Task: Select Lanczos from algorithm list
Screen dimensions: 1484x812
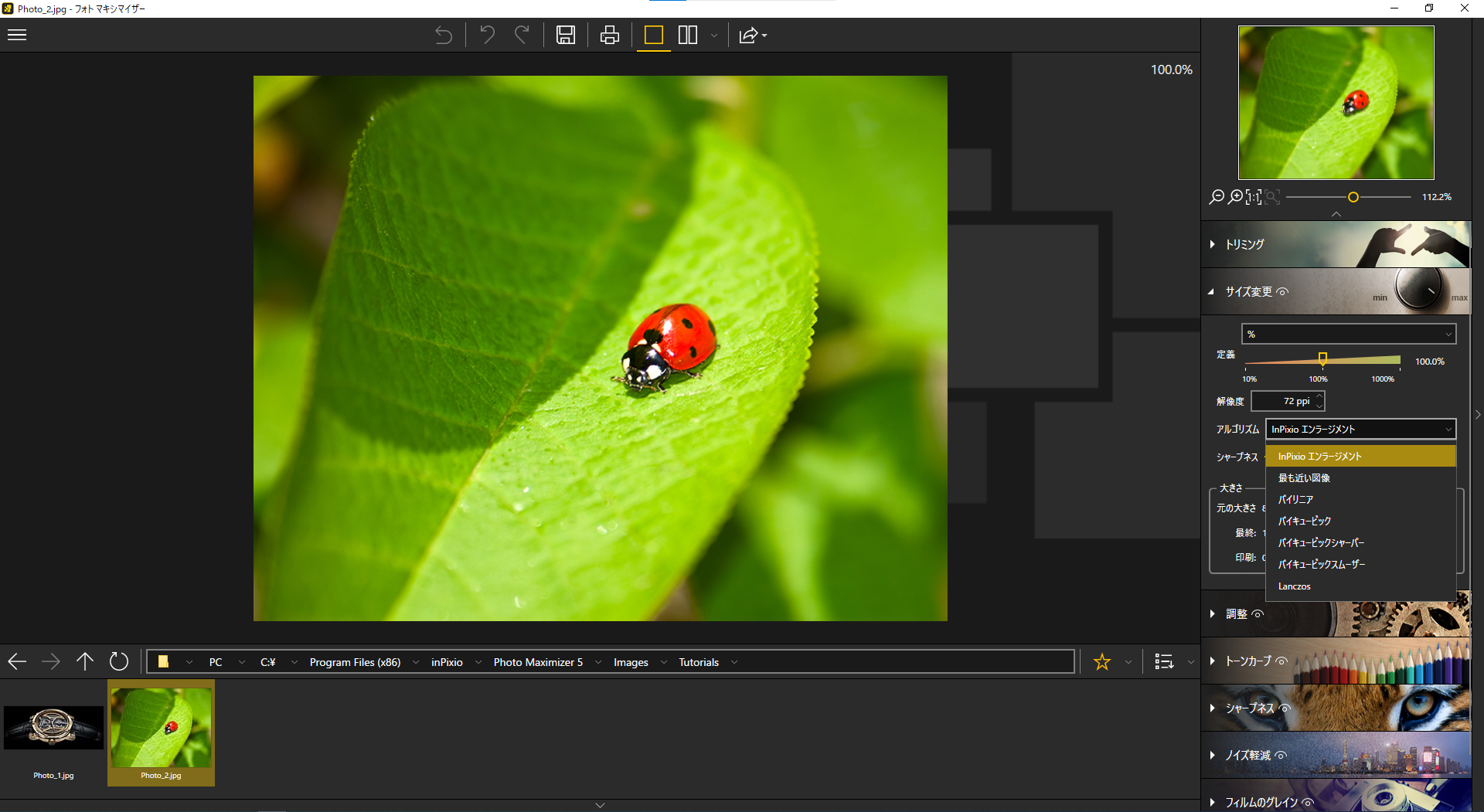Action: 1295,586
